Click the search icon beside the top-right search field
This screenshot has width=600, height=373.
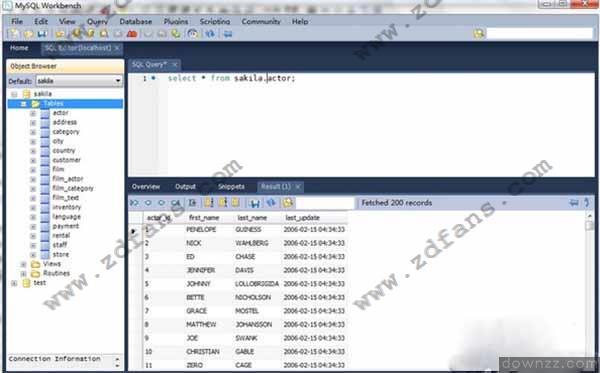click(479, 34)
